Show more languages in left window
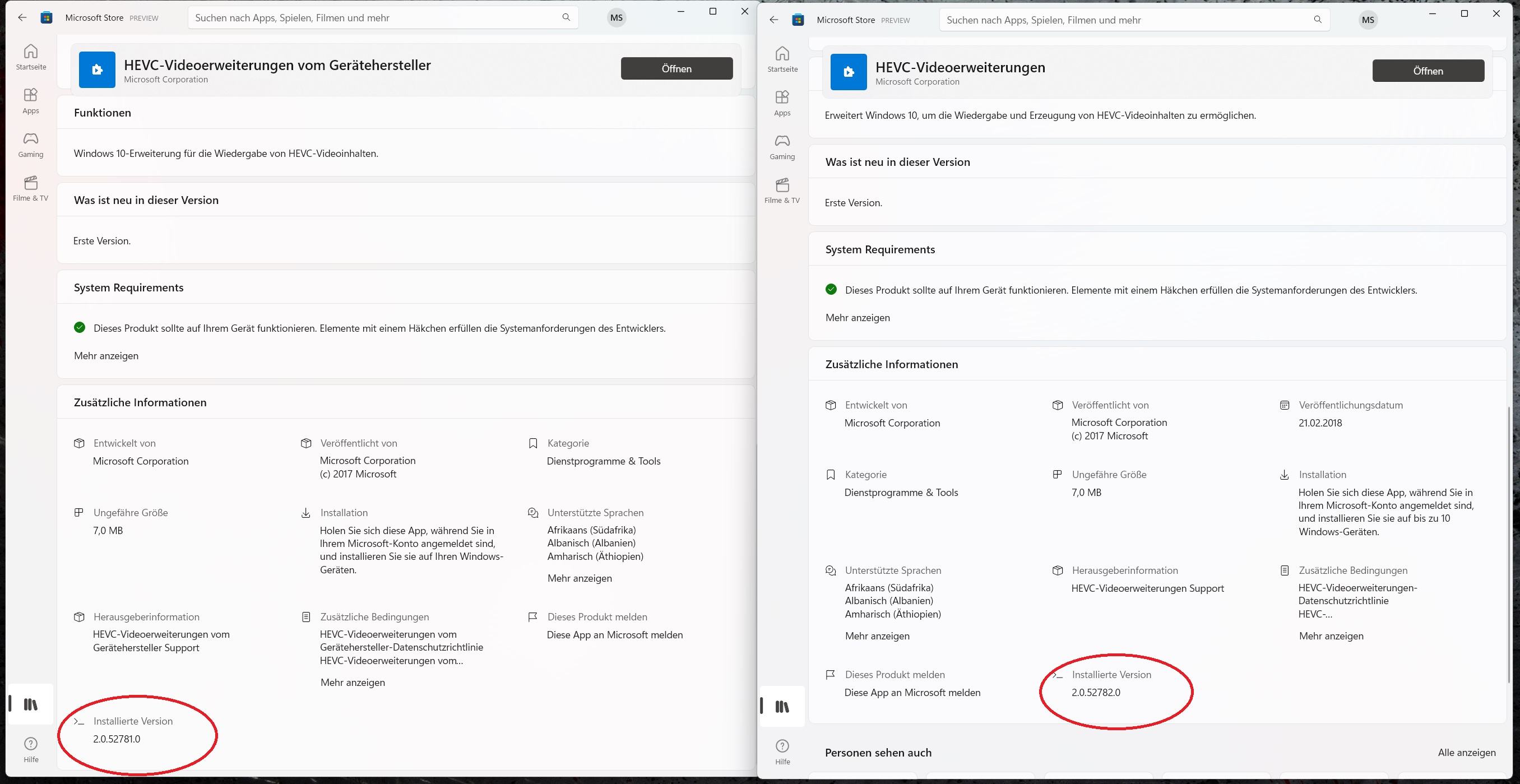1520x784 pixels. coord(580,578)
